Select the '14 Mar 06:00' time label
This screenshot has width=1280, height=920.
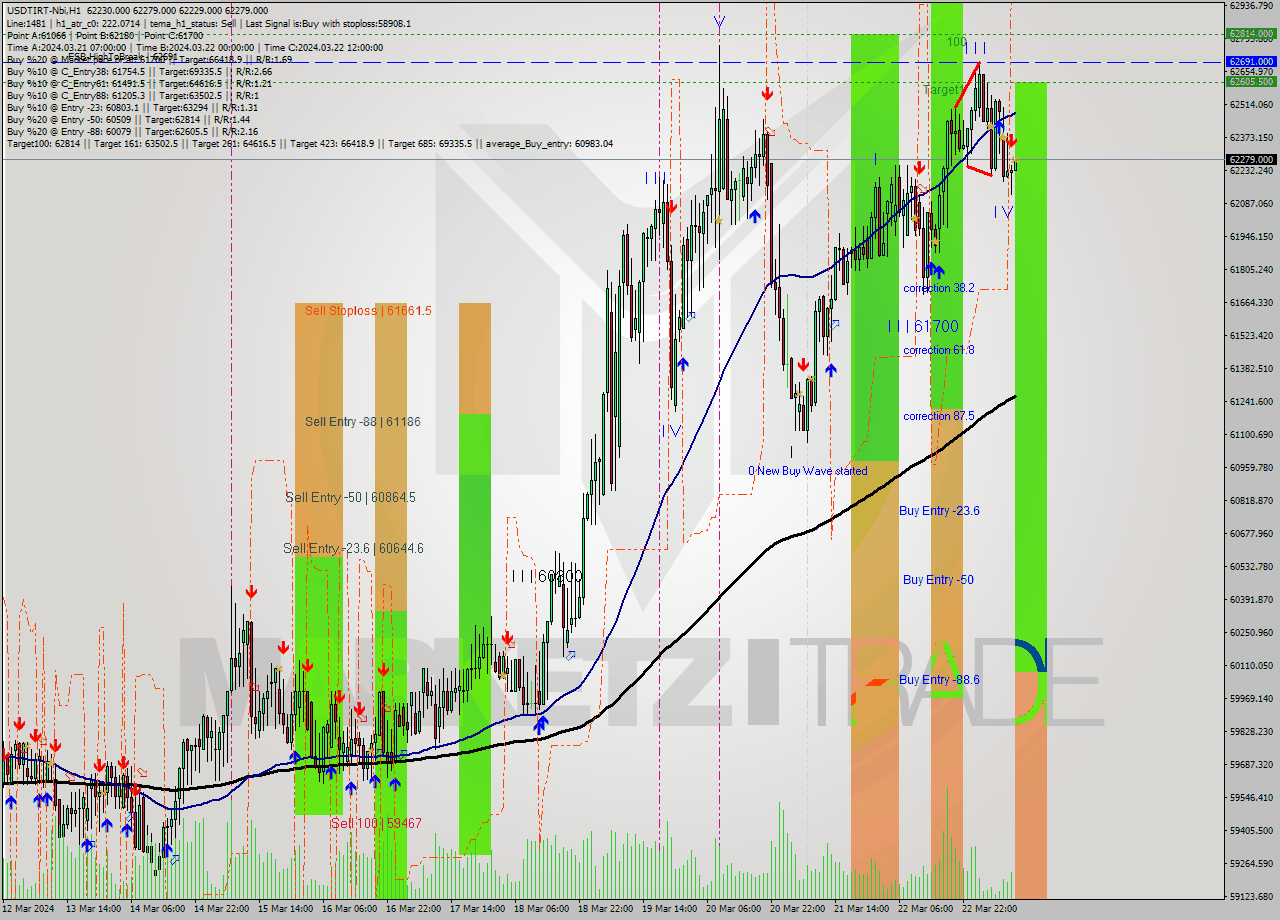(157, 909)
